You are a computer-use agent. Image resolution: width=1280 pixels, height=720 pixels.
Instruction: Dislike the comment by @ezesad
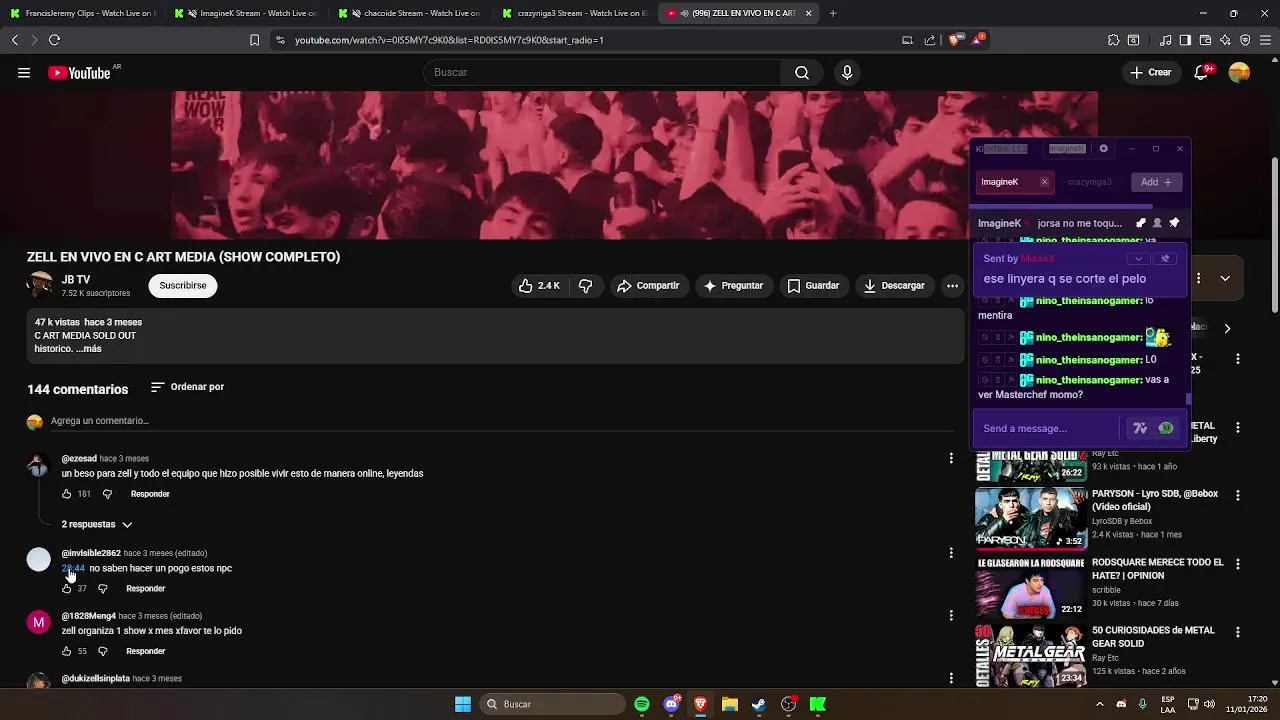point(107,494)
